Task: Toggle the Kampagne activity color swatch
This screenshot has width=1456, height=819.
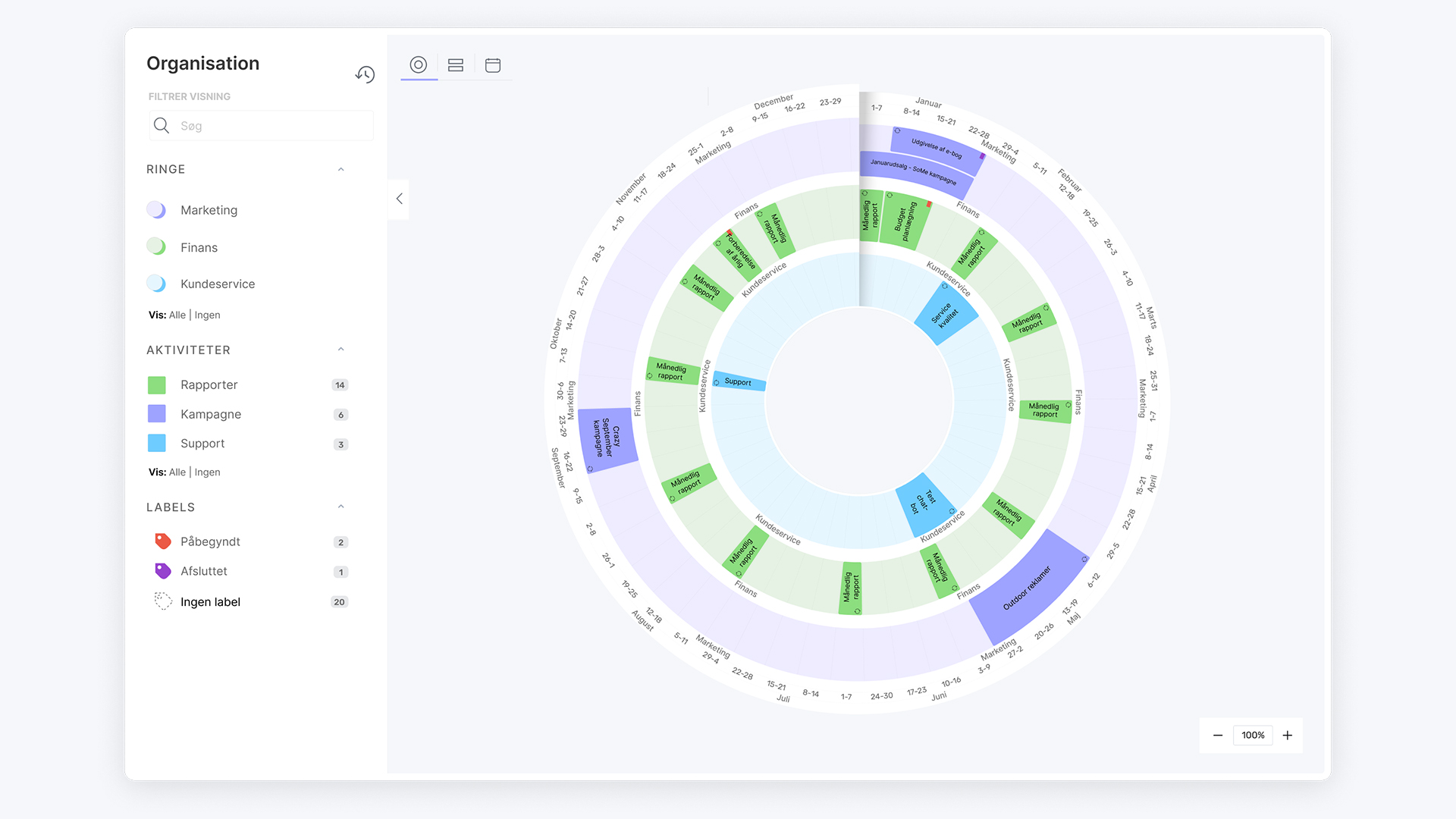Action: coord(157,414)
